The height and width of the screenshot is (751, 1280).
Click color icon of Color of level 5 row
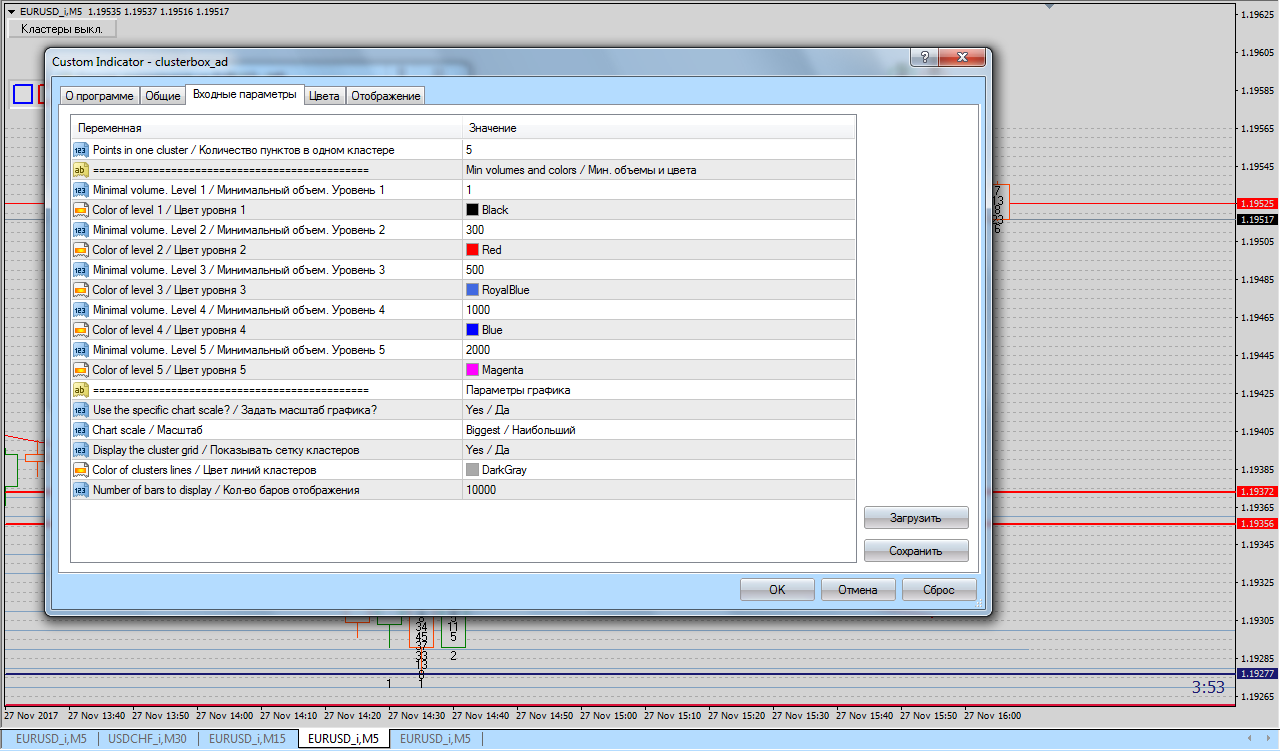[x=81, y=370]
